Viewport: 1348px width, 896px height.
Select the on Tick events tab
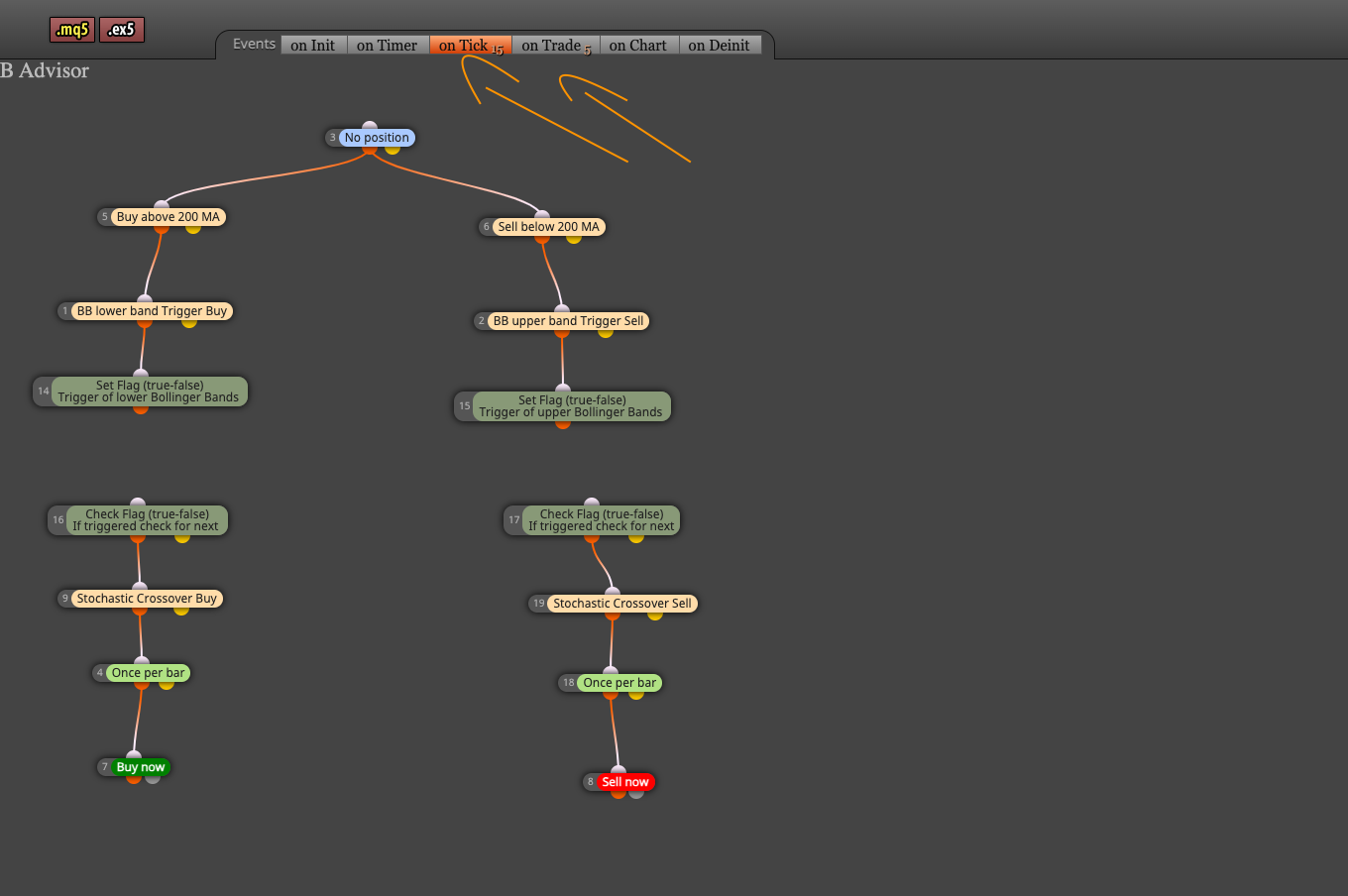tap(470, 46)
